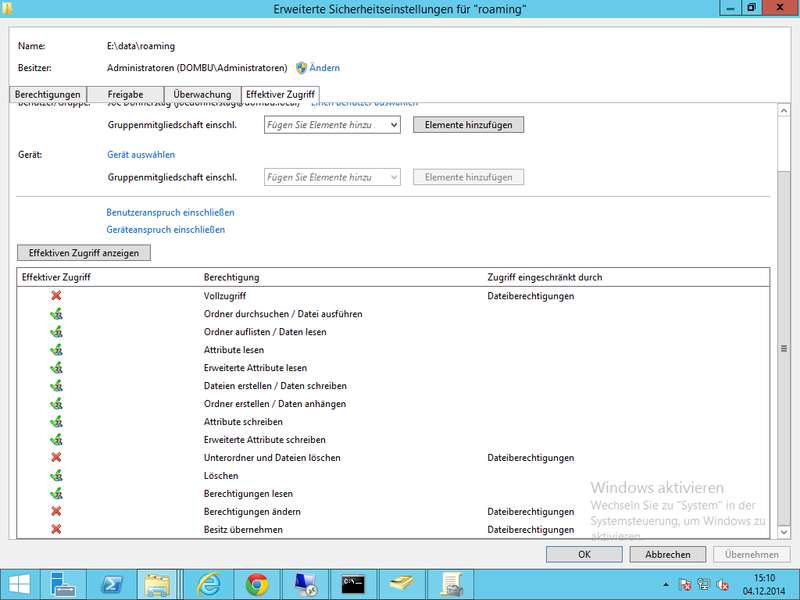
Task: Select the Effektiver Zugriff tab
Action: coord(280,94)
